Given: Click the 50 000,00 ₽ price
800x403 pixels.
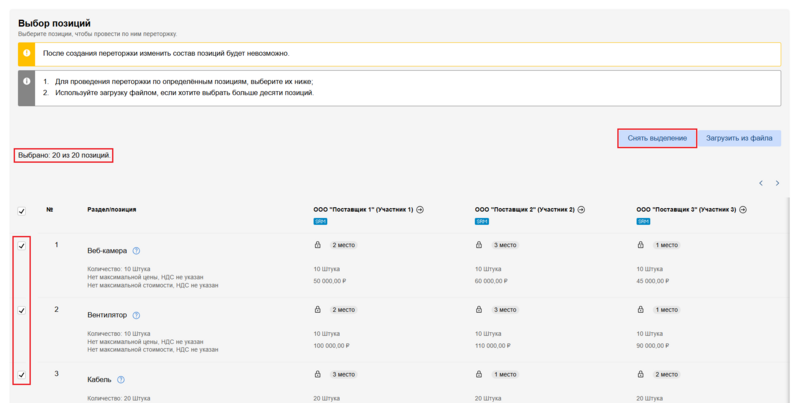Looking at the screenshot, I should [330, 281].
